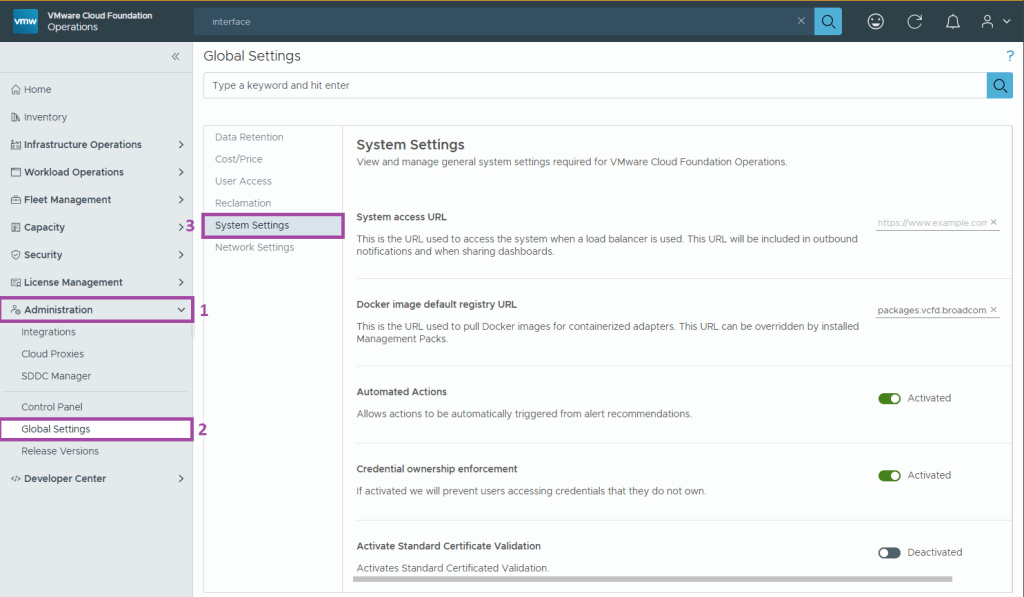Click the Global Settings help question mark
This screenshot has width=1024, height=597.
[x=1010, y=56]
